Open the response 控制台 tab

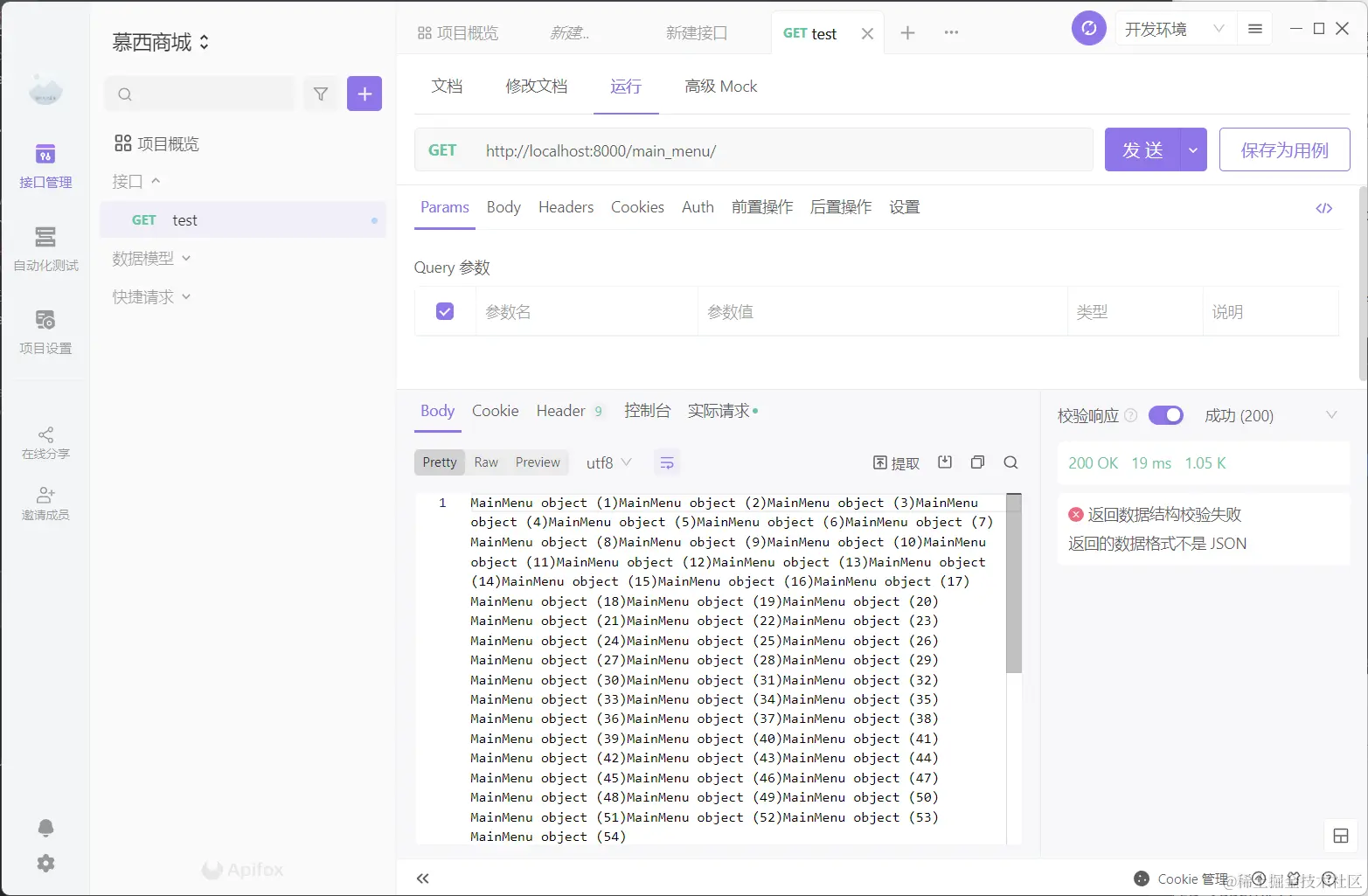pyautogui.click(x=647, y=411)
